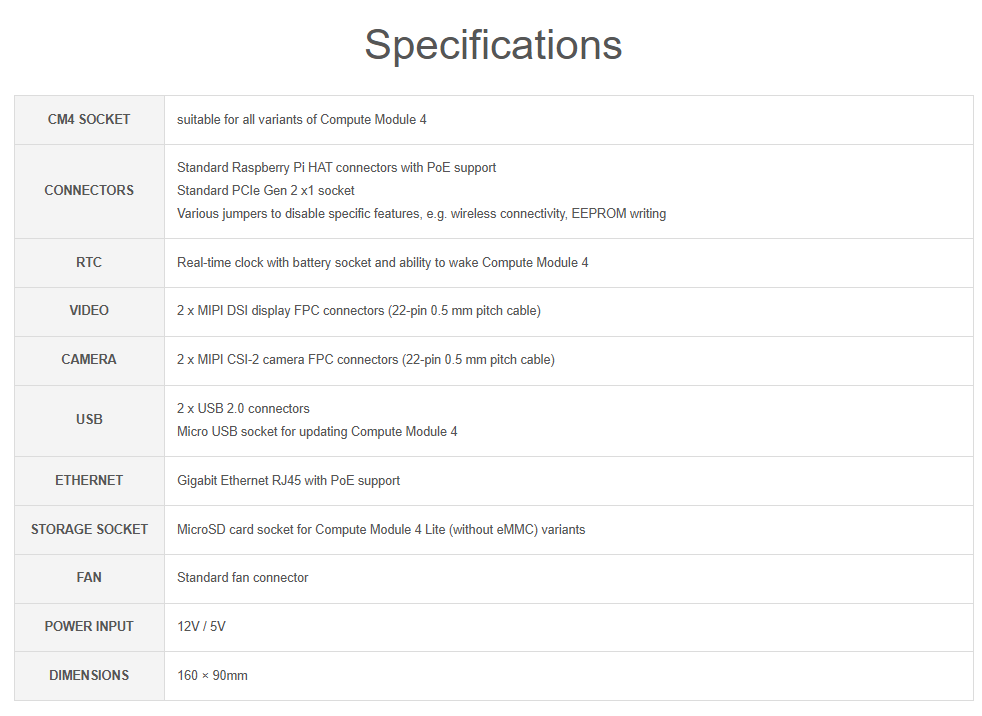
Task: Click the VIDEO row label
Action: point(89,311)
